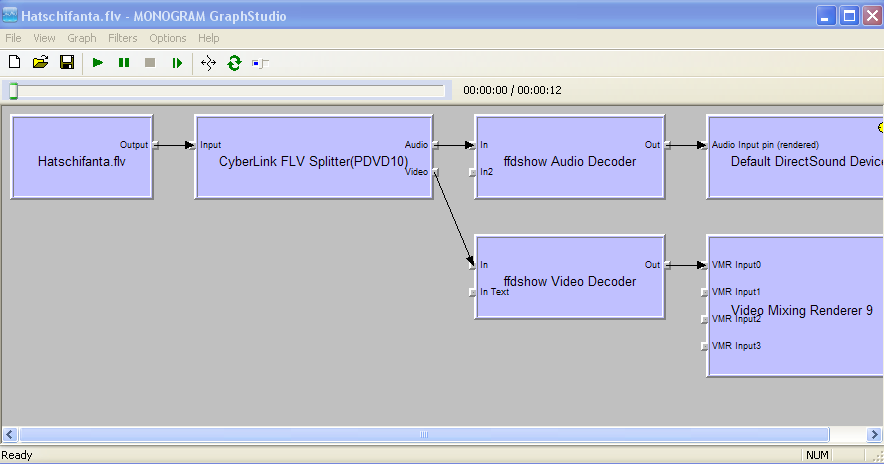
Task: Save the graph with the floppy disk icon
Action: [x=67, y=62]
